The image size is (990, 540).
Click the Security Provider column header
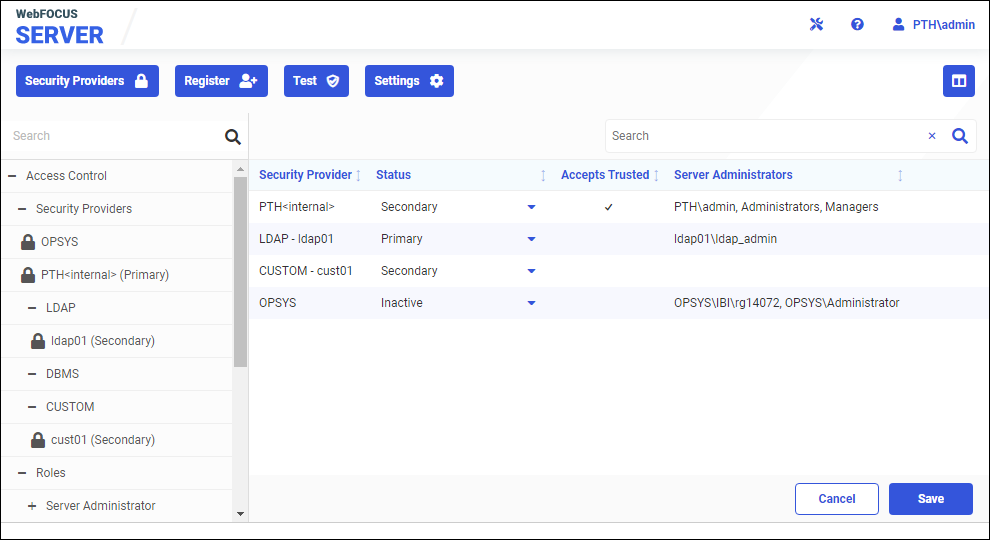[306, 175]
